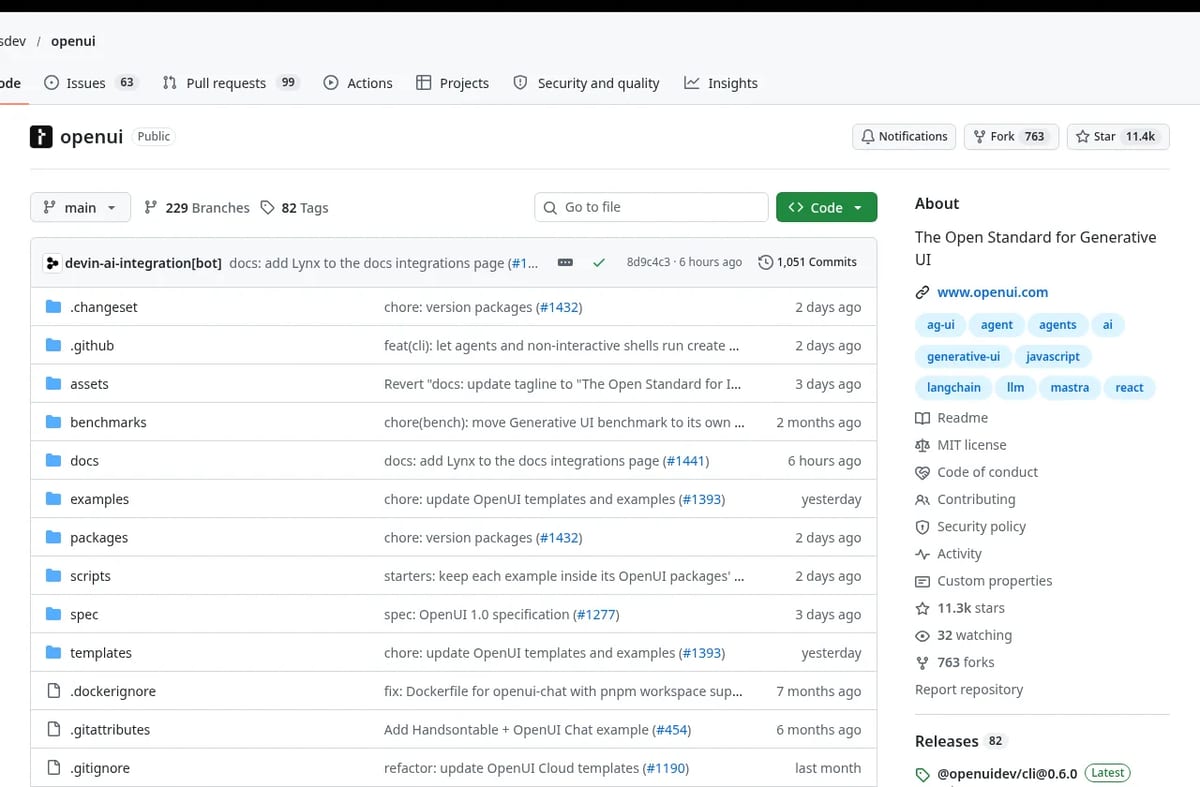Open the Custom properties link
Viewport: 1200px width, 787px height.
983,581
